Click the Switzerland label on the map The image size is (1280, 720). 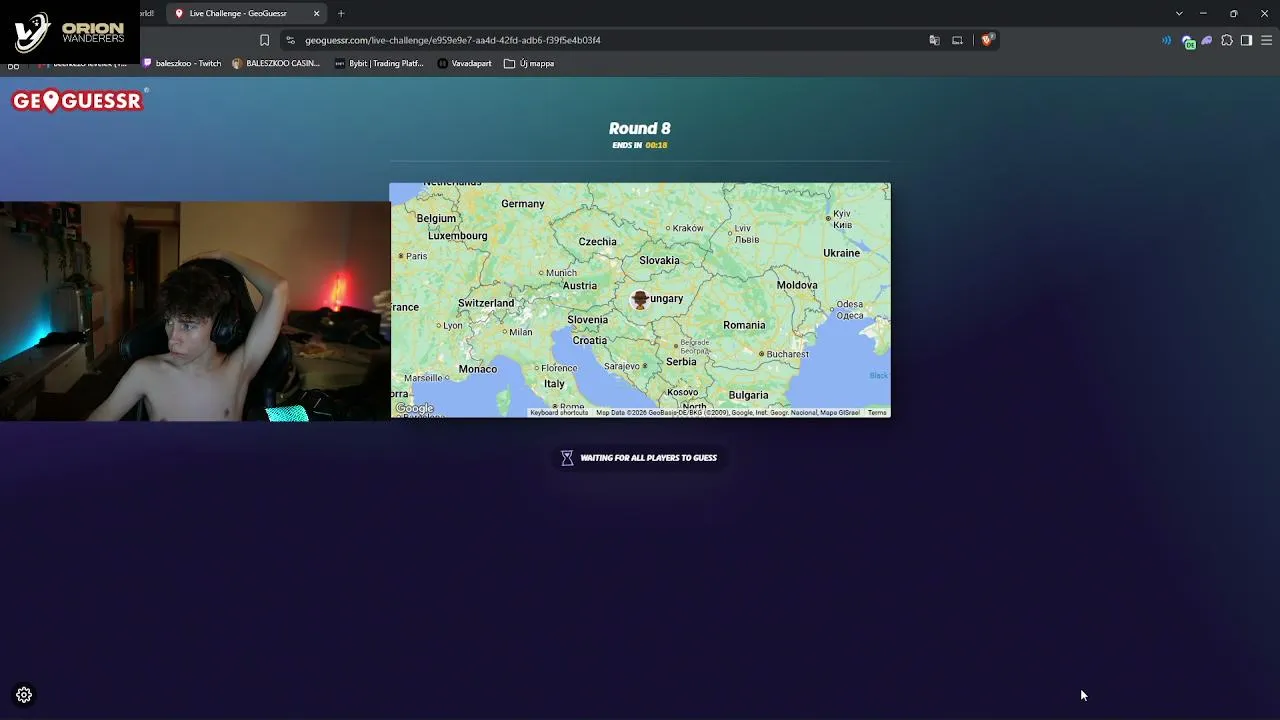click(486, 303)
